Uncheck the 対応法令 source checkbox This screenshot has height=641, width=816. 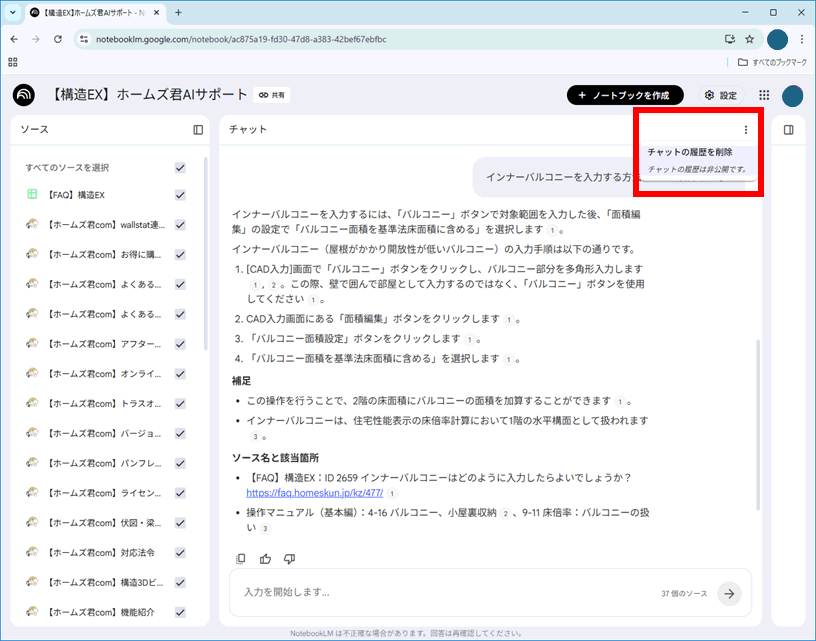tap(180, 552)
